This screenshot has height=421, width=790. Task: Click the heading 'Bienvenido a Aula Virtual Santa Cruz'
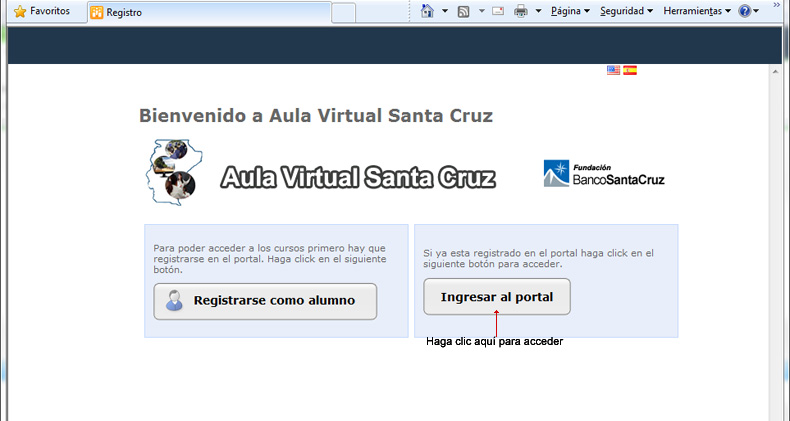coord(316,116)
